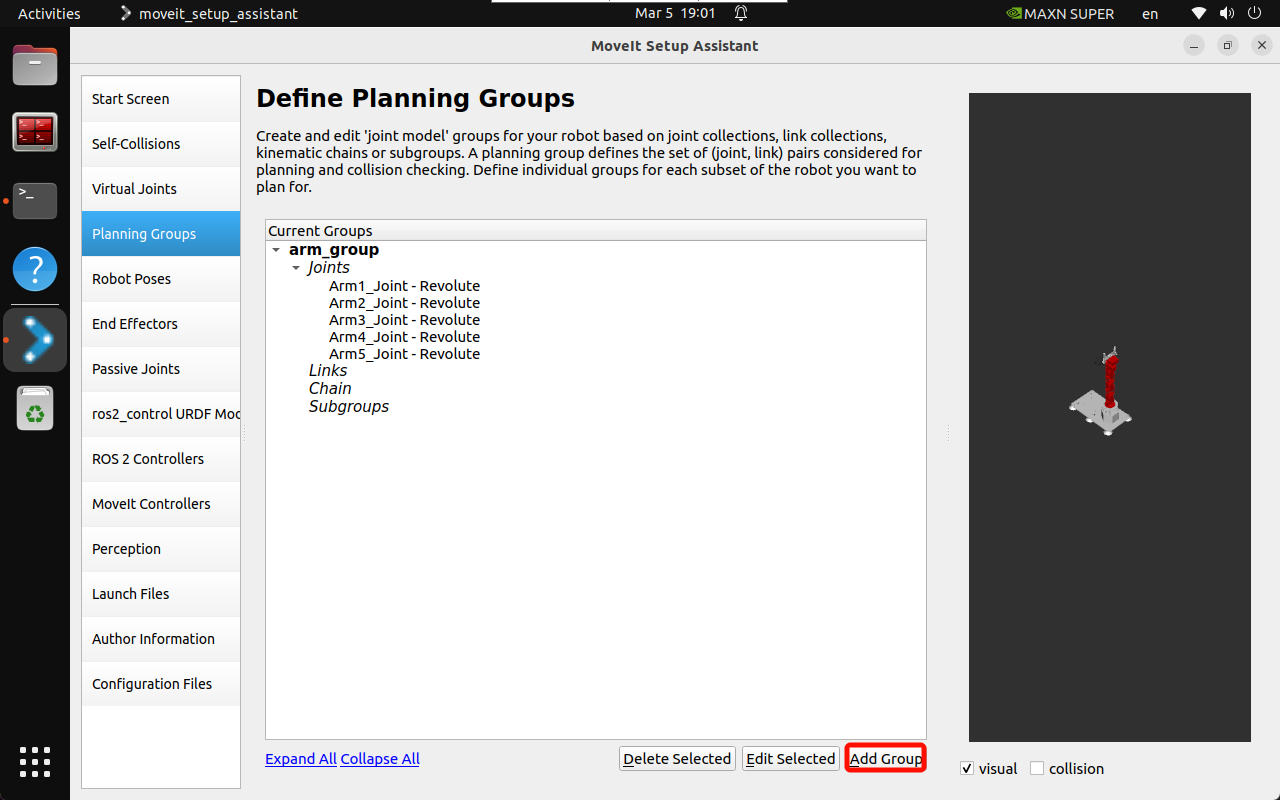Select the Chain tree item
The width and height of the screenshot is (1280, 800).
(330, 389)
